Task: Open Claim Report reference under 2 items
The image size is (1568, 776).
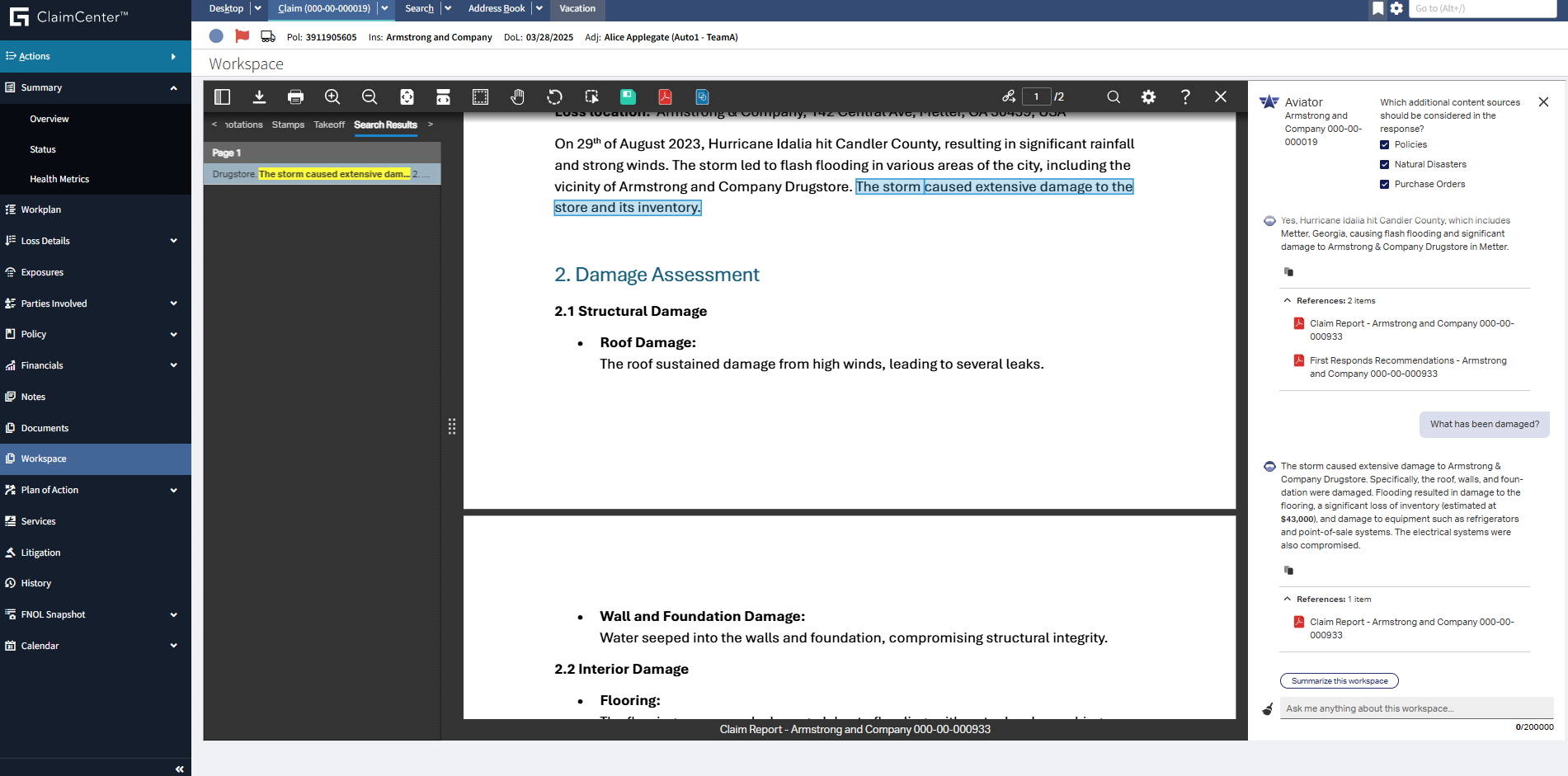Action: coord(1411,330)
